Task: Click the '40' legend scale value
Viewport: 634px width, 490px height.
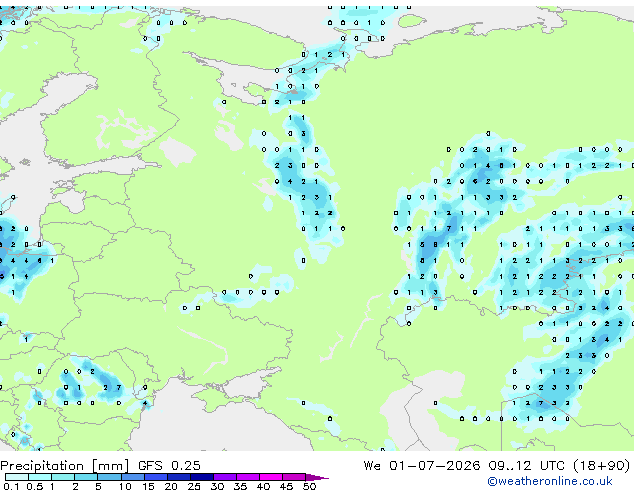Action: (x=263, y=486)
